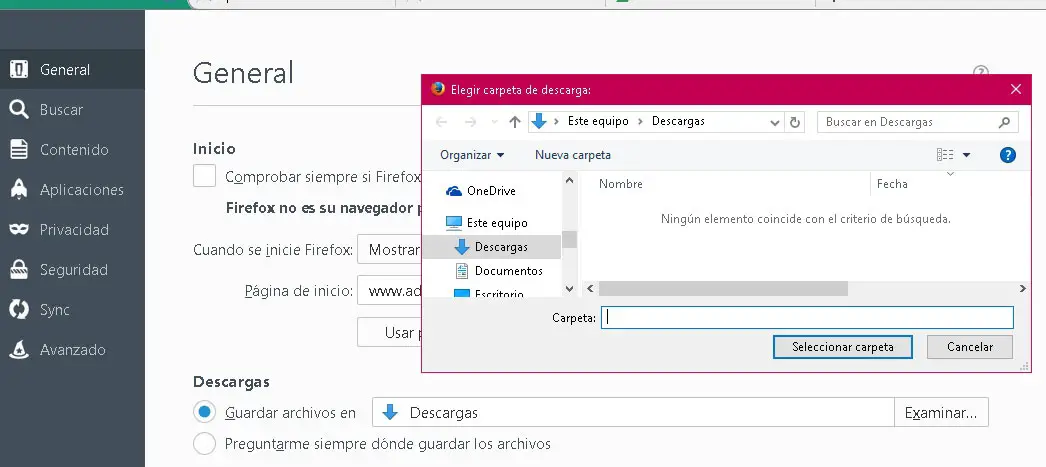Click the Descargas folder path field
This screenshot has width=1046, height=467.
pyautogui.click(x=633, y=412)
